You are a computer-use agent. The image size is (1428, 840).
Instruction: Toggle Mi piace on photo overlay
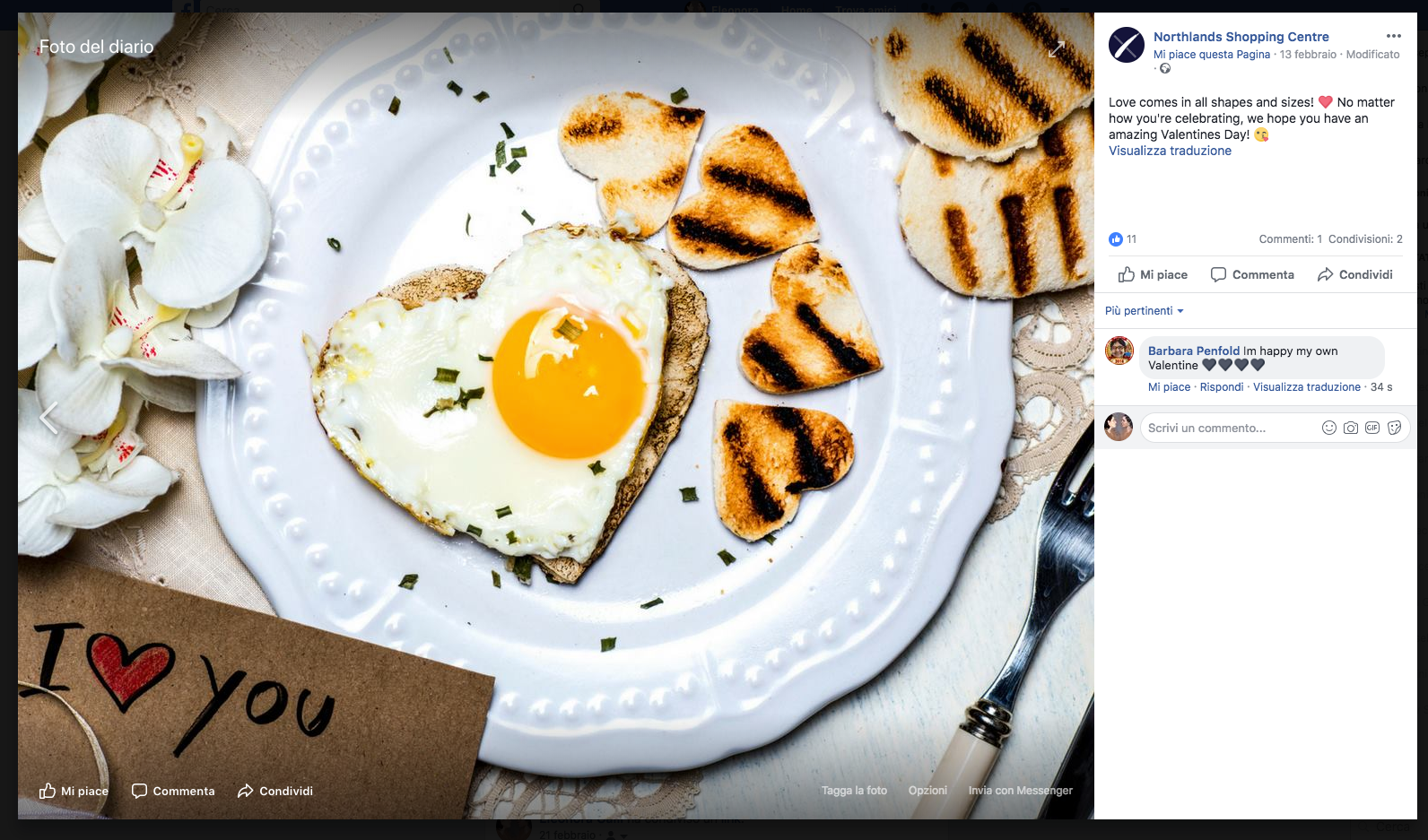pyautogui.click(x=74, y=791)
